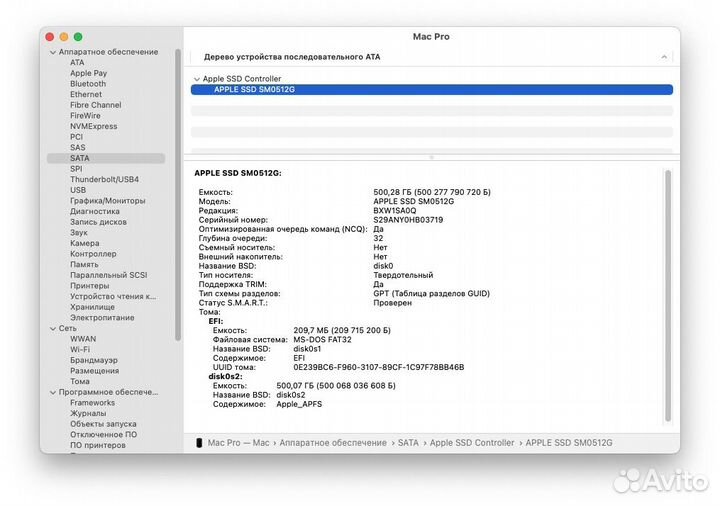Screen dimensions: 720x506
Task: Select the highlighted SATA item
Action: (x=106, y=158)
